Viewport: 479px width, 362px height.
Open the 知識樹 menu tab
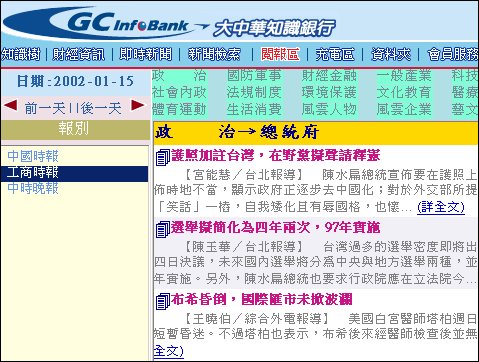point(21,54)
